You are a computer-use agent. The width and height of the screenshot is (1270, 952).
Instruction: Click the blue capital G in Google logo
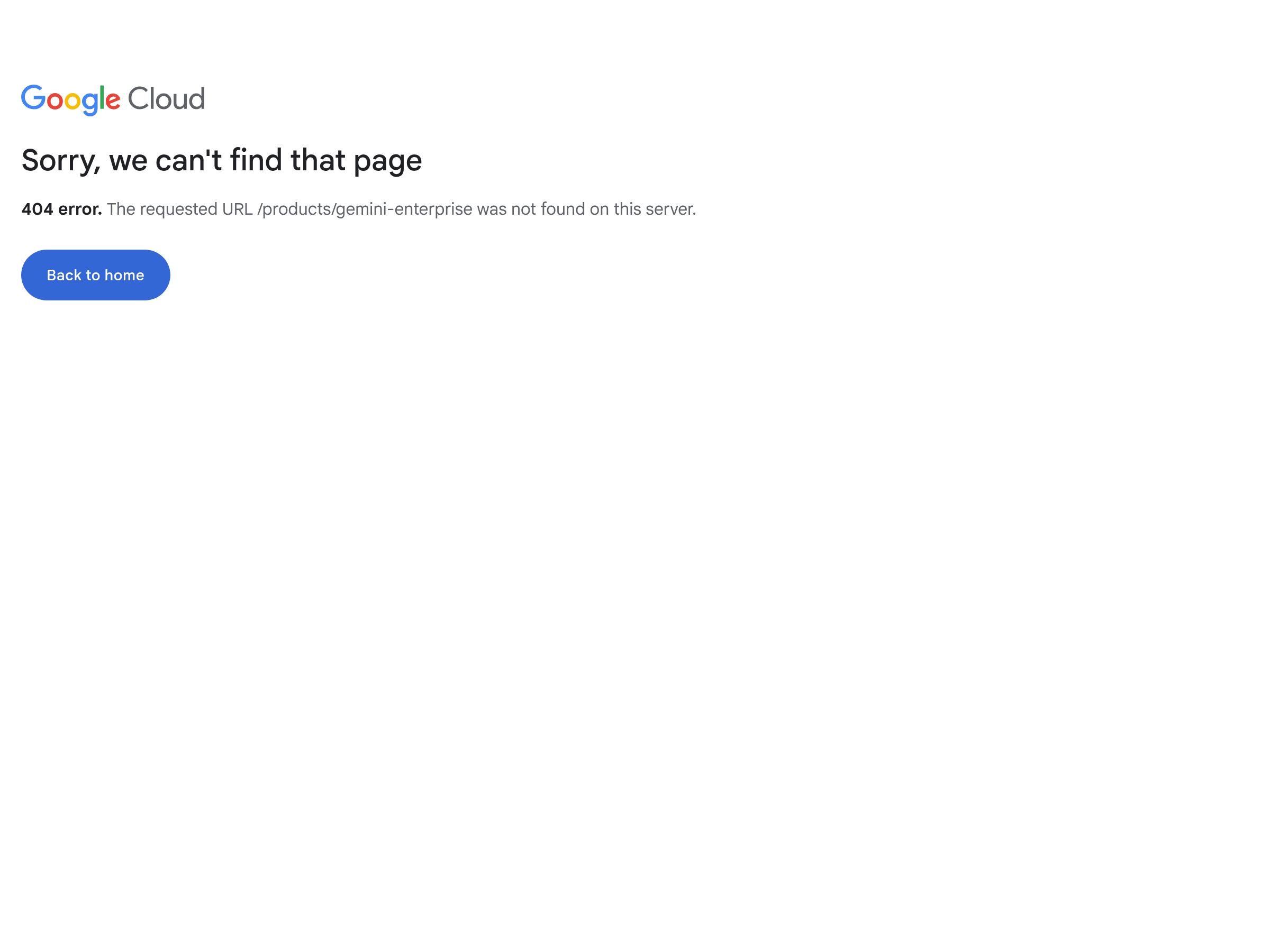pos(33,97)
